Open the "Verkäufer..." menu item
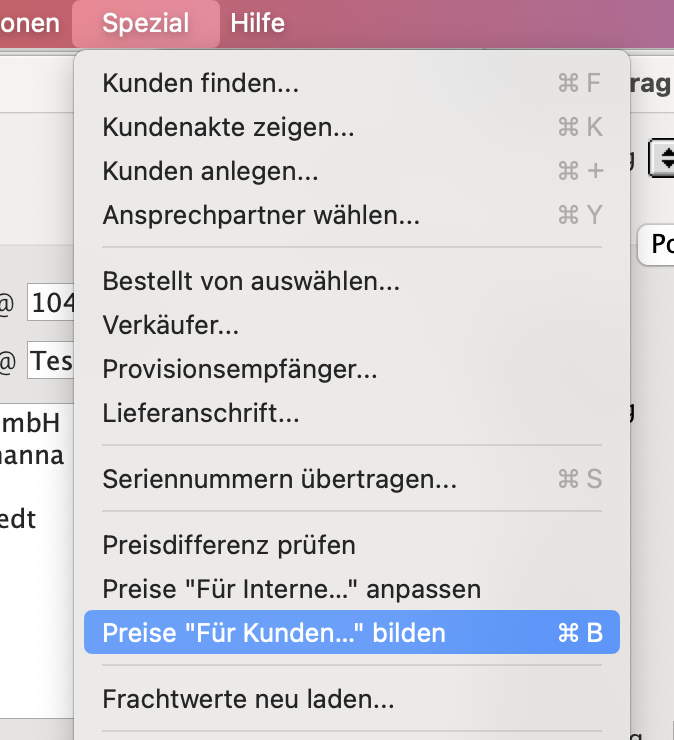Image resolution: width=674 pixels, height=740 pixels. pyautogui.click(x=170, y=325)
